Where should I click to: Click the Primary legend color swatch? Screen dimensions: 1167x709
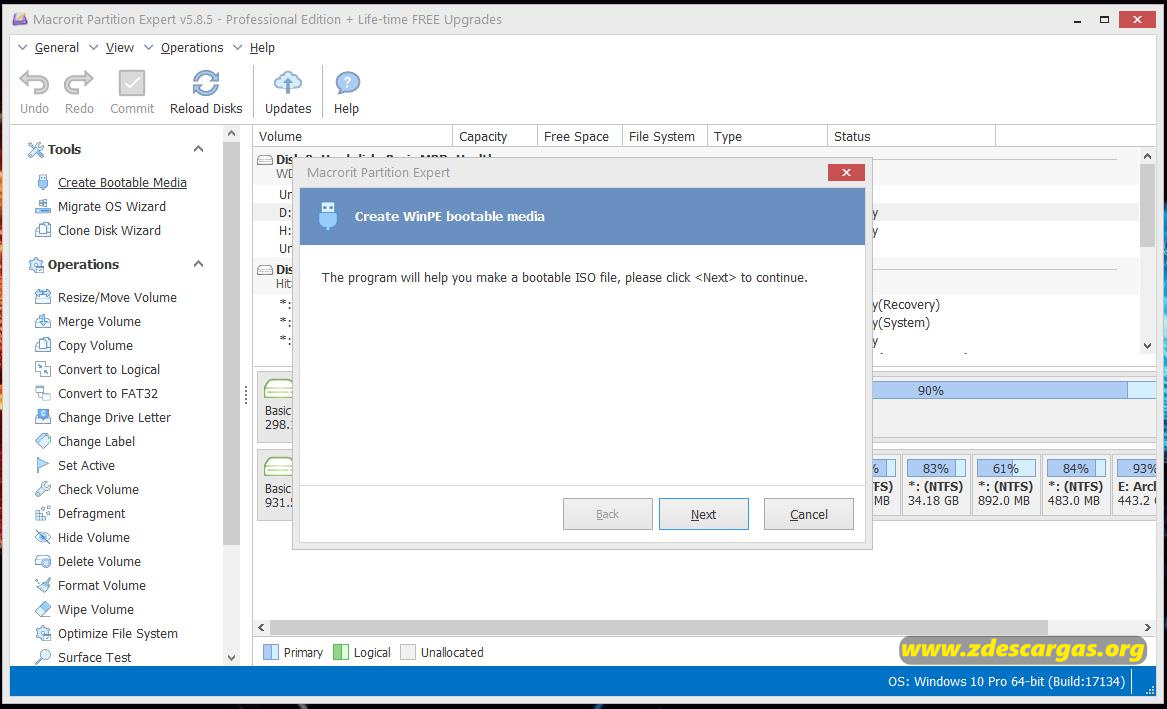coord(271,652)
